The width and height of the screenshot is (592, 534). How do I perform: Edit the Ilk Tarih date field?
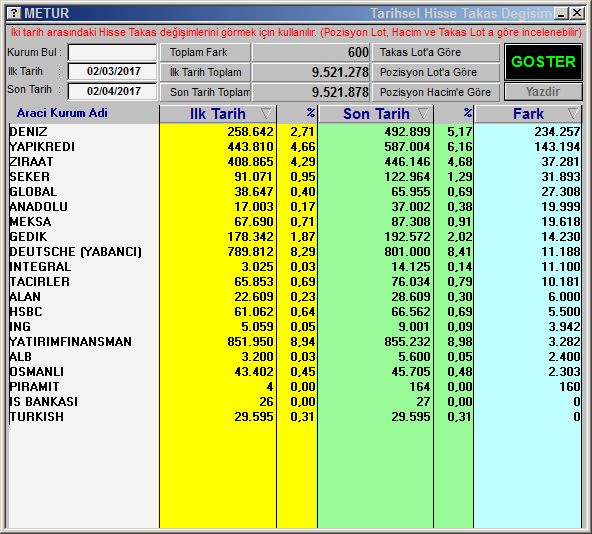click(112, 71)
